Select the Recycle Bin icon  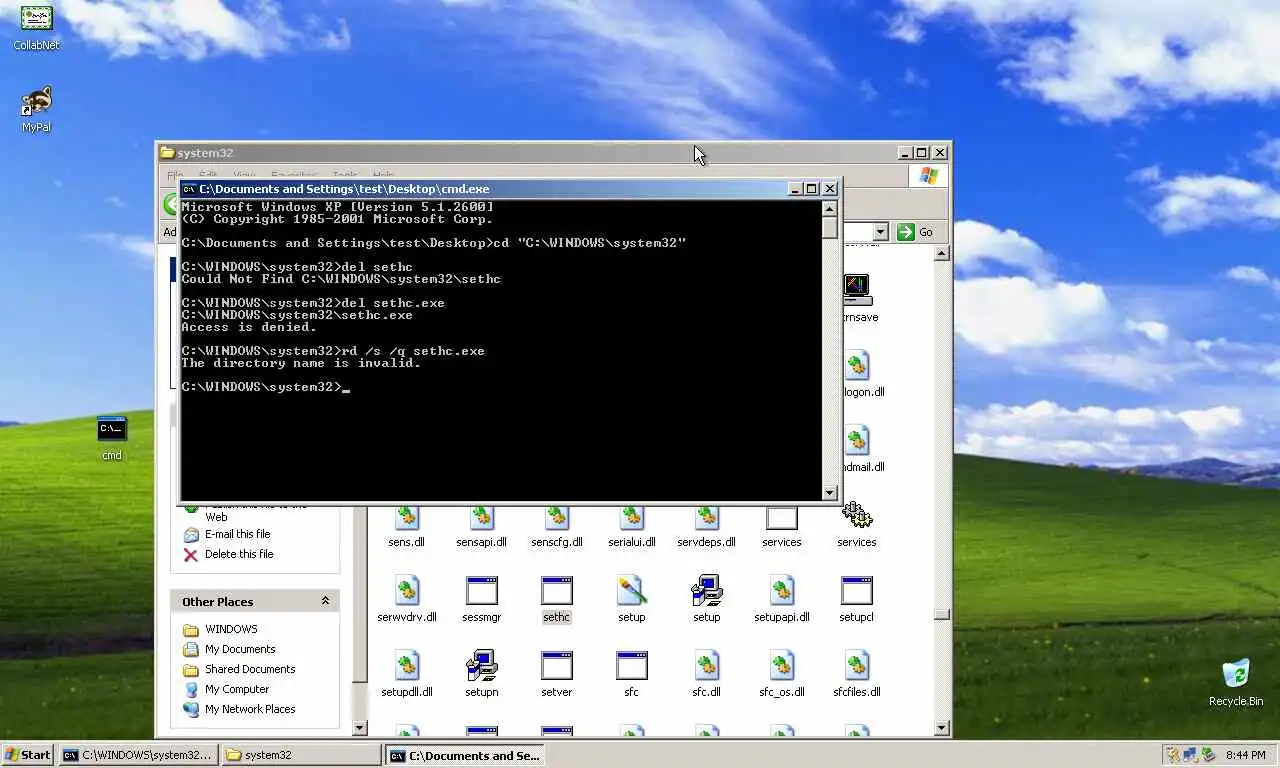tap(1236, 683)
